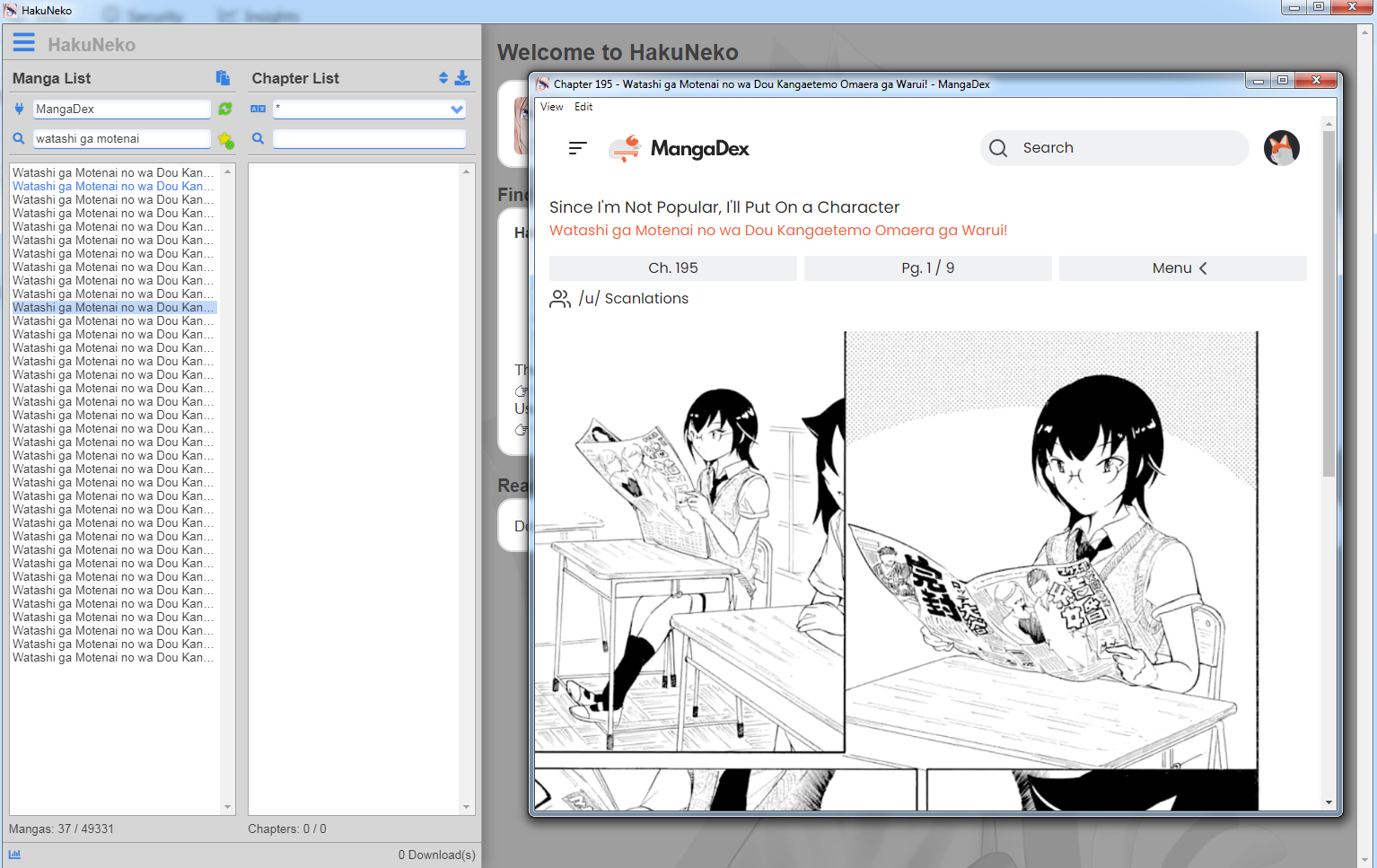This screenshot has width=1377, height=868.
Task: Click the manga search magnifier icon
Action: (x=19, y=138)
